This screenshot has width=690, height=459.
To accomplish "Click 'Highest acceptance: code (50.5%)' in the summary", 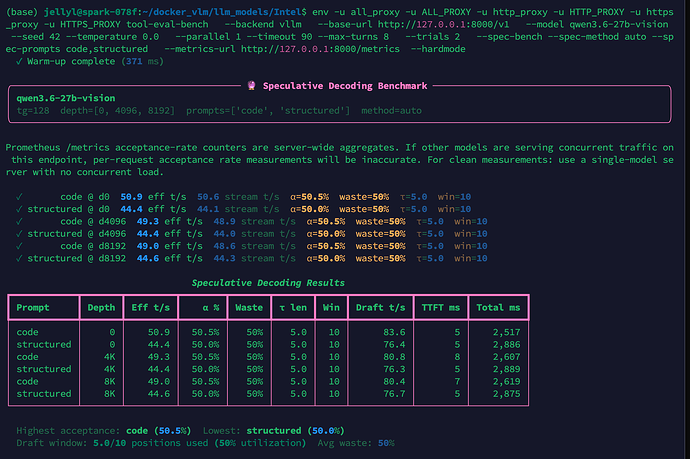I will (x=104, y=431).
